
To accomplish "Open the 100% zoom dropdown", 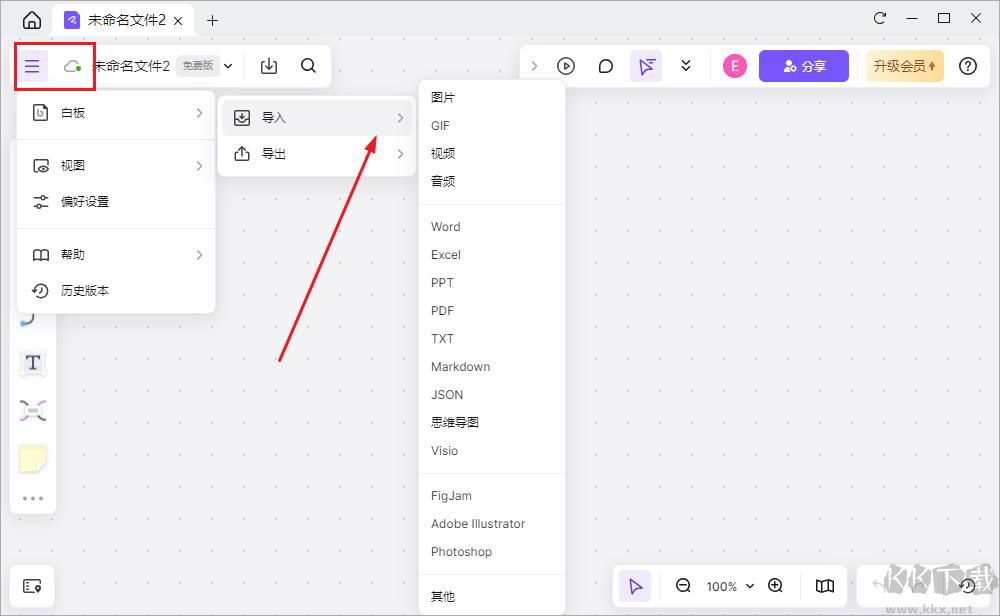I will coord(729,586).
